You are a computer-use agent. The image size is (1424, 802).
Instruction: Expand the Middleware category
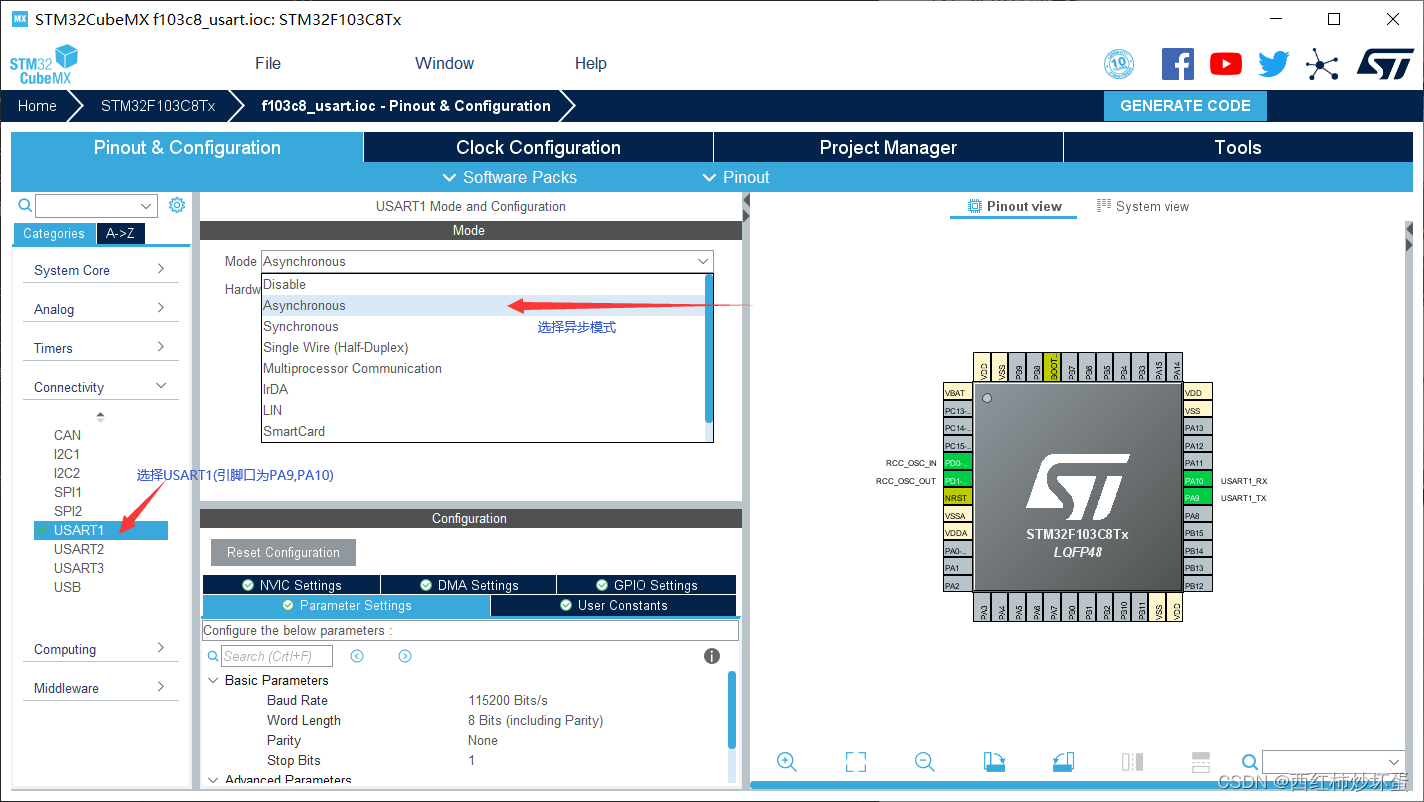(x=100, y=688)
